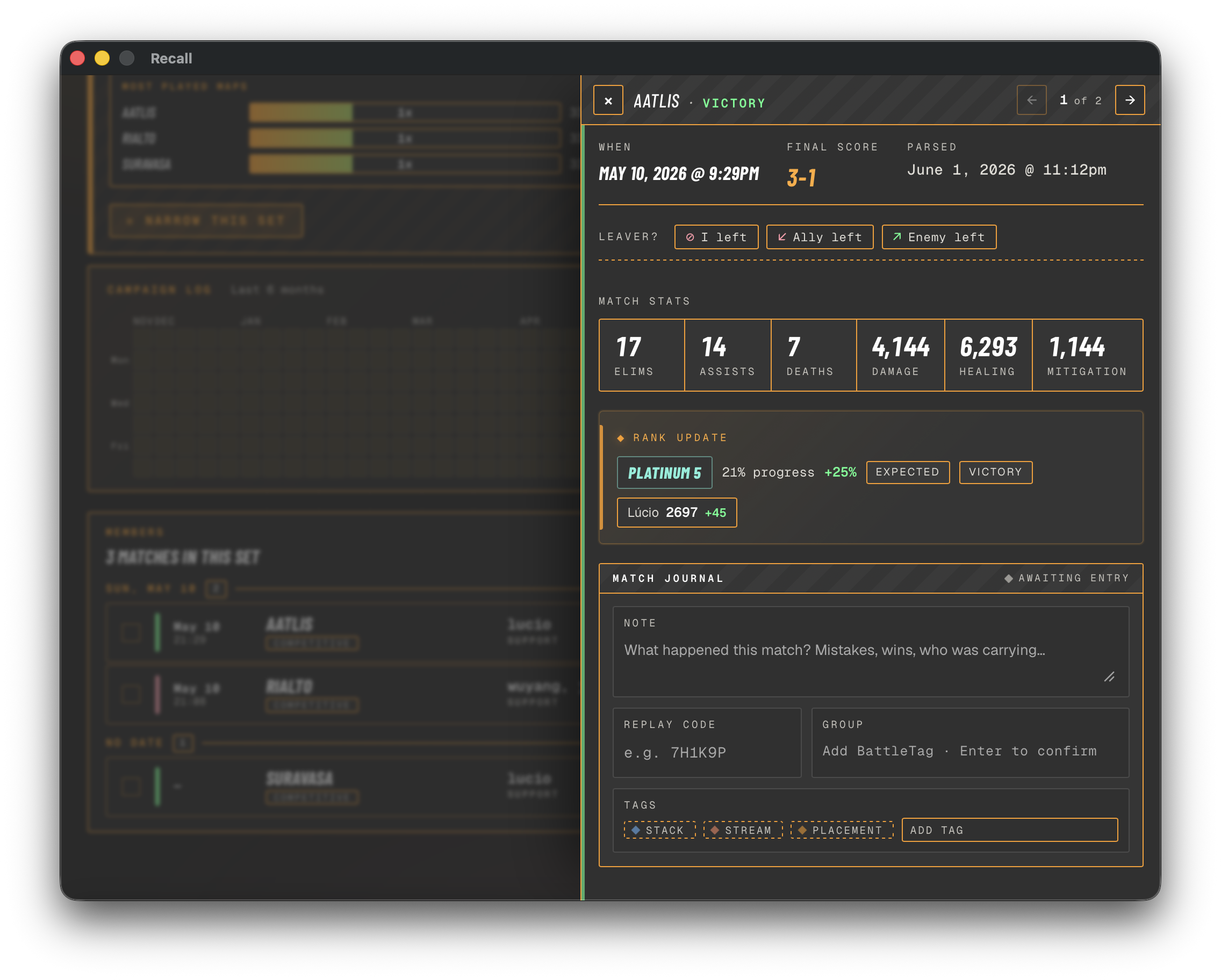Image resolution: width=1221 pixels, height=980 pixels.
Task: Click the +25% progress change value
Action: [841, 472]
